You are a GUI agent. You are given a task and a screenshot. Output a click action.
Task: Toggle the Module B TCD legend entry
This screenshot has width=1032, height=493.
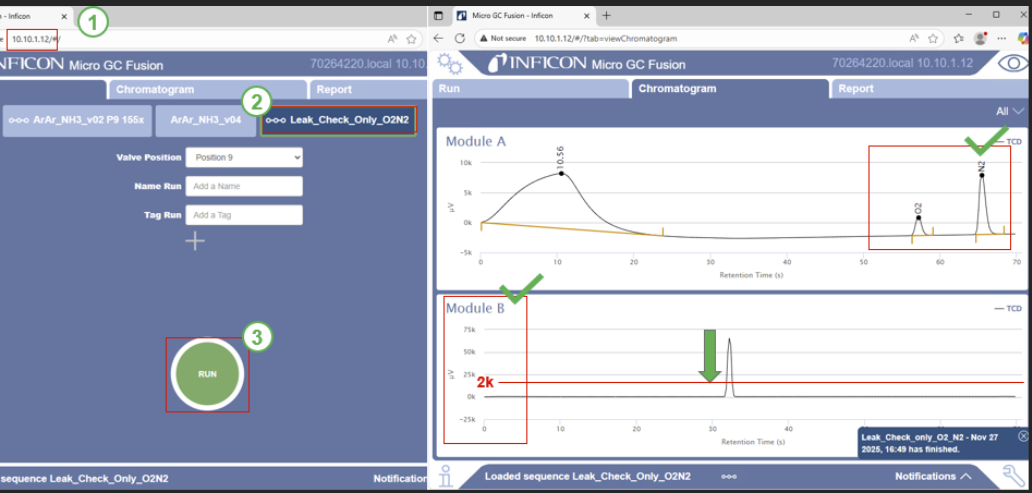point(1007,309)
